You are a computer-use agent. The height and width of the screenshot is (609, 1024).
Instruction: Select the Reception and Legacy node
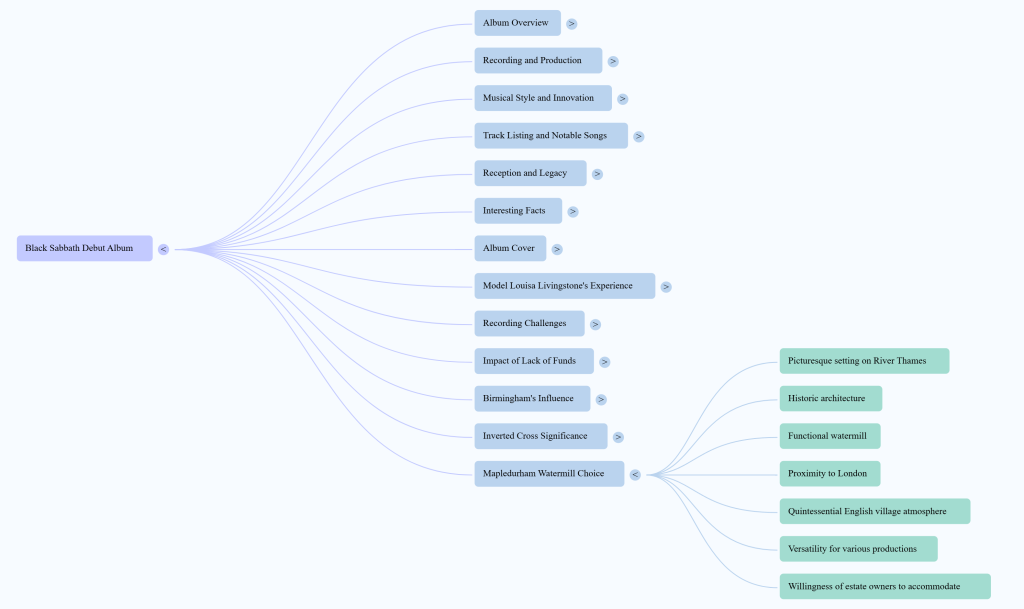[x=530, y=173]
